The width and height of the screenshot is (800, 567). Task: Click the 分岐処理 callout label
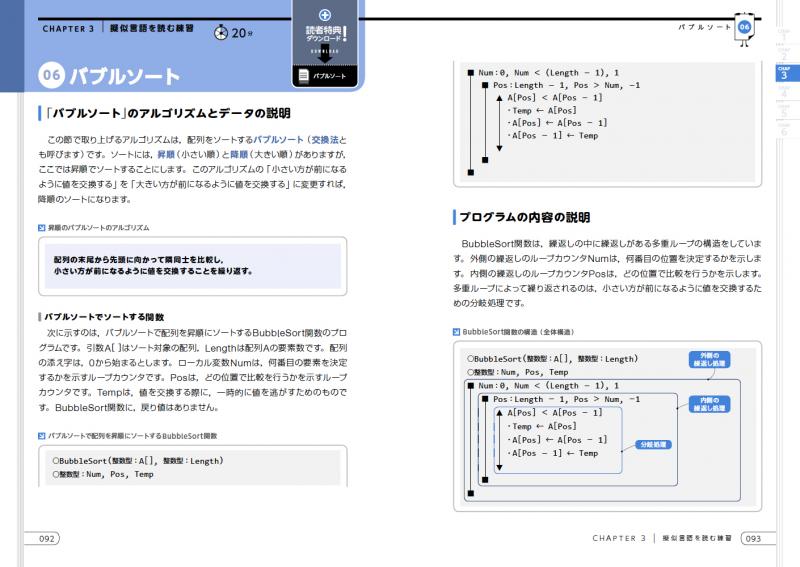coord(653,445)
